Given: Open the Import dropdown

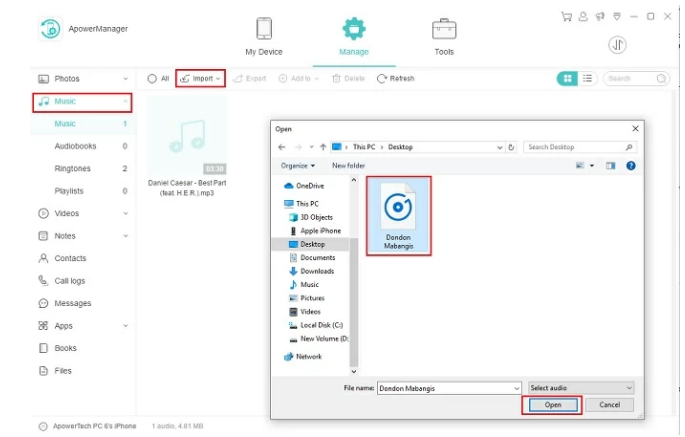Looking at the screenshot, I should coord(200,78).
